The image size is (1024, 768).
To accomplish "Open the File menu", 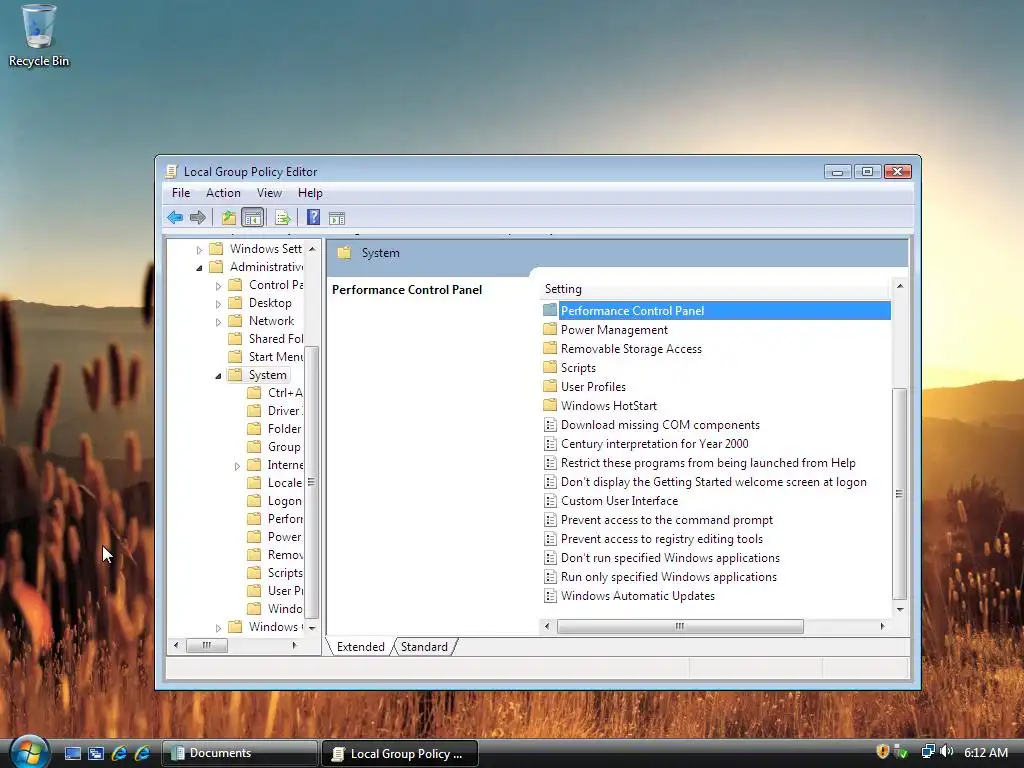I will point(181,193).
